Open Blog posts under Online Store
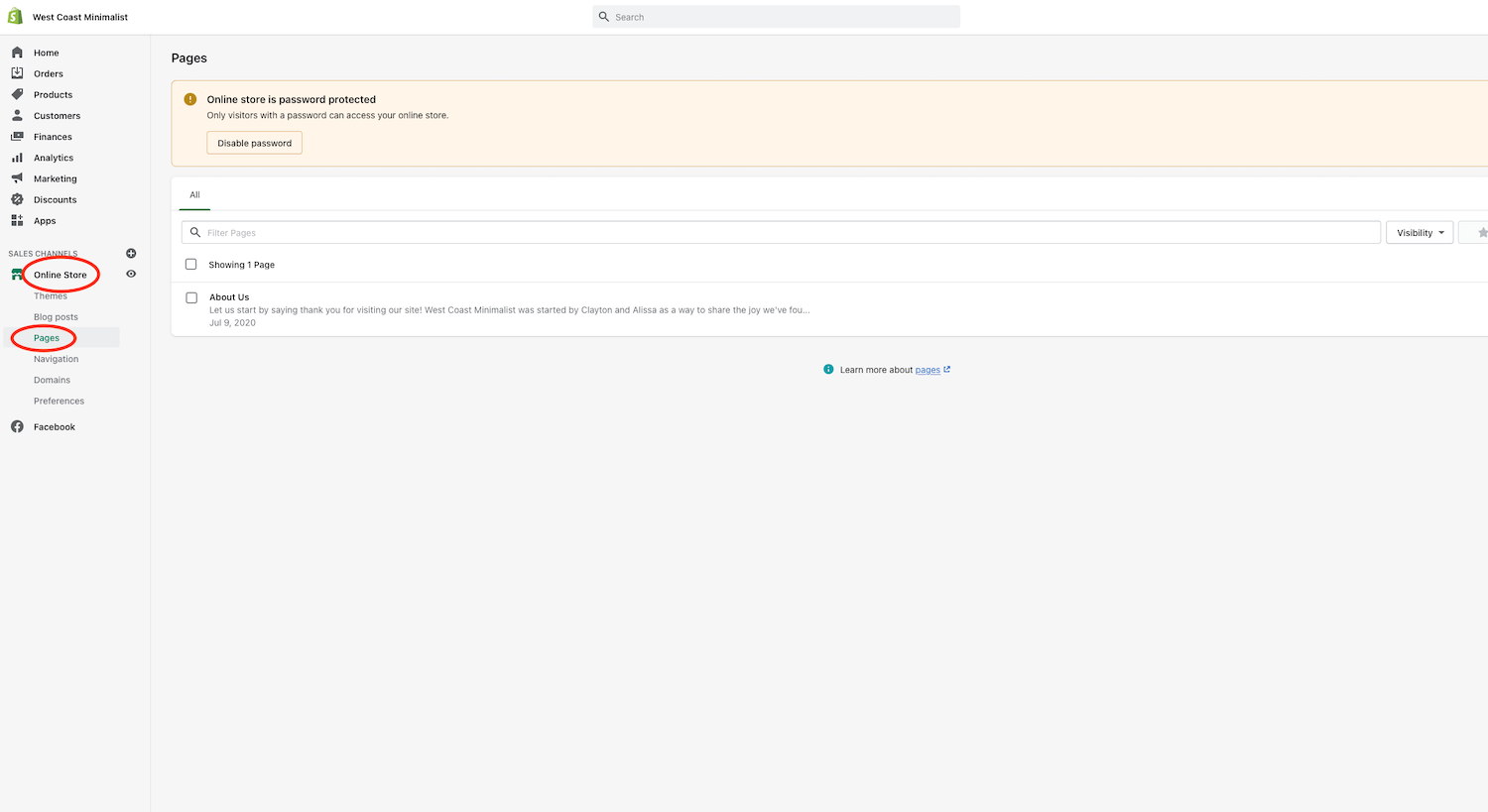 pyautogui.click(x=56, y=316)
